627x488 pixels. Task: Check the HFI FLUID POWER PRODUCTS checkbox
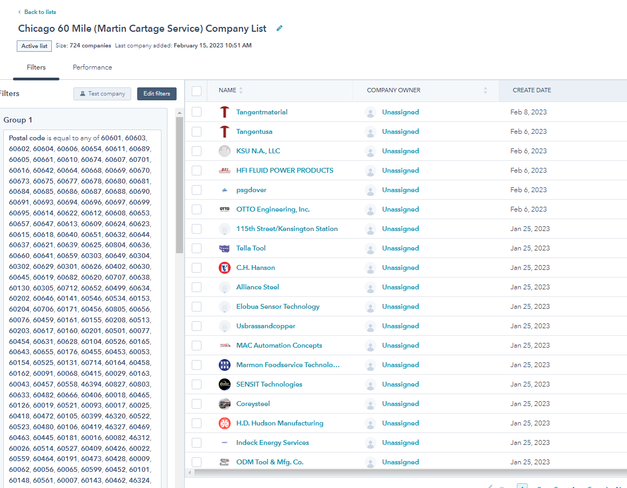(x=196, y=170)
